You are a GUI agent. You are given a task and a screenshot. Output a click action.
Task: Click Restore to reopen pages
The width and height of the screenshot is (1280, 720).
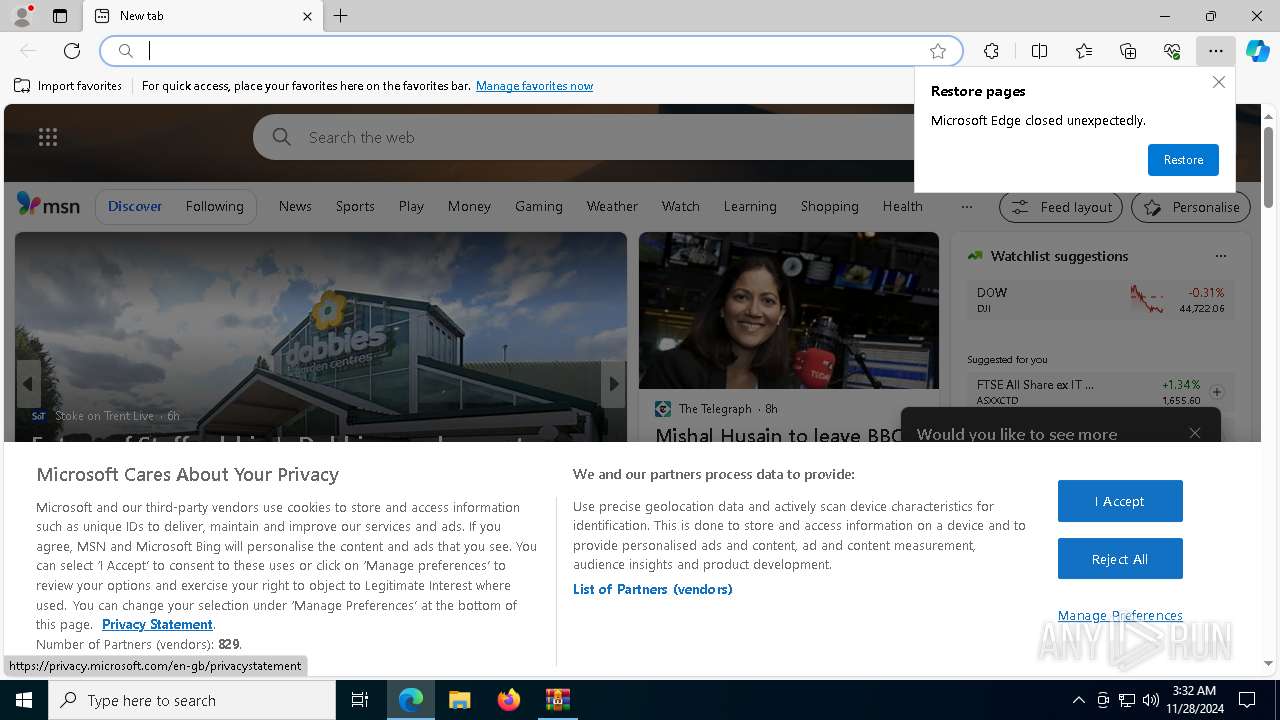(1183, 160)
